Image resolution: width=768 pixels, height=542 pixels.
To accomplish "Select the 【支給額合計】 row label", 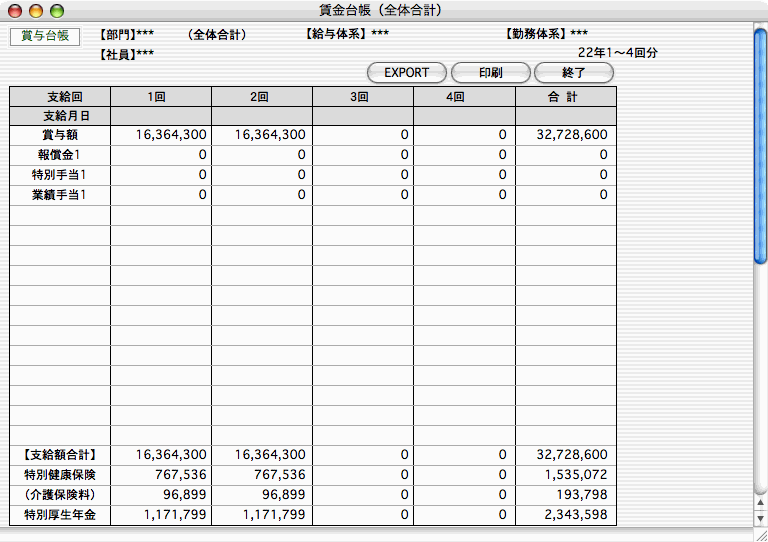I will pos(60,455).
